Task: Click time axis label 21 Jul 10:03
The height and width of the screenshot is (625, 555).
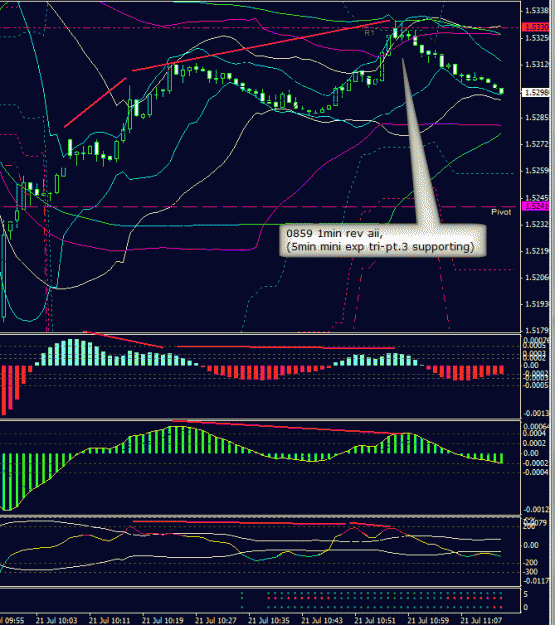Action: point(57,621)
